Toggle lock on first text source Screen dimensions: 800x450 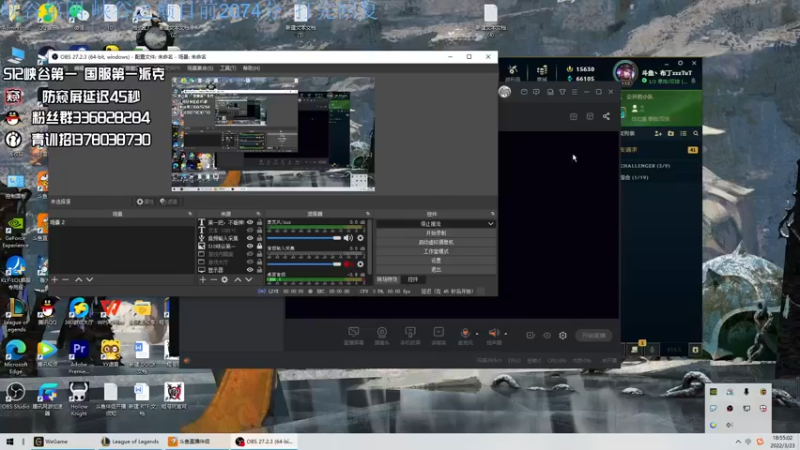259,222
